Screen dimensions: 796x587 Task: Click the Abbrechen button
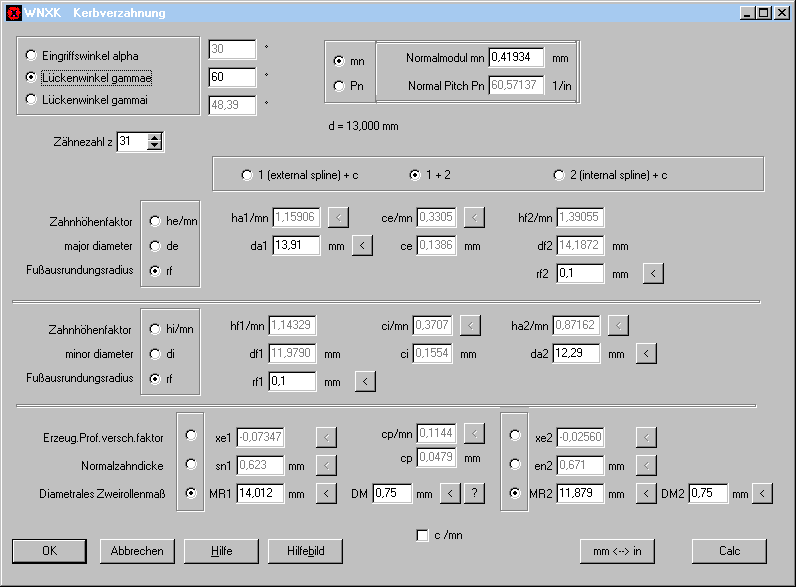pyautogui.click(x=137, y=550)
